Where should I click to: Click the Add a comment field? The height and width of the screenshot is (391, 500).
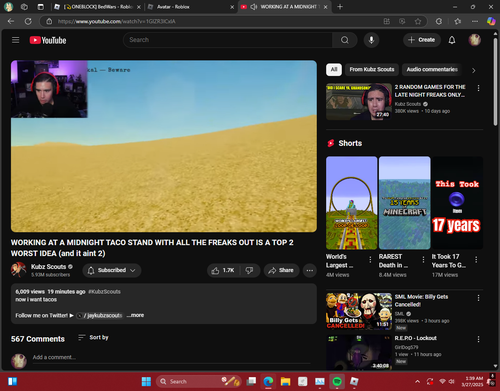point(171,358)
